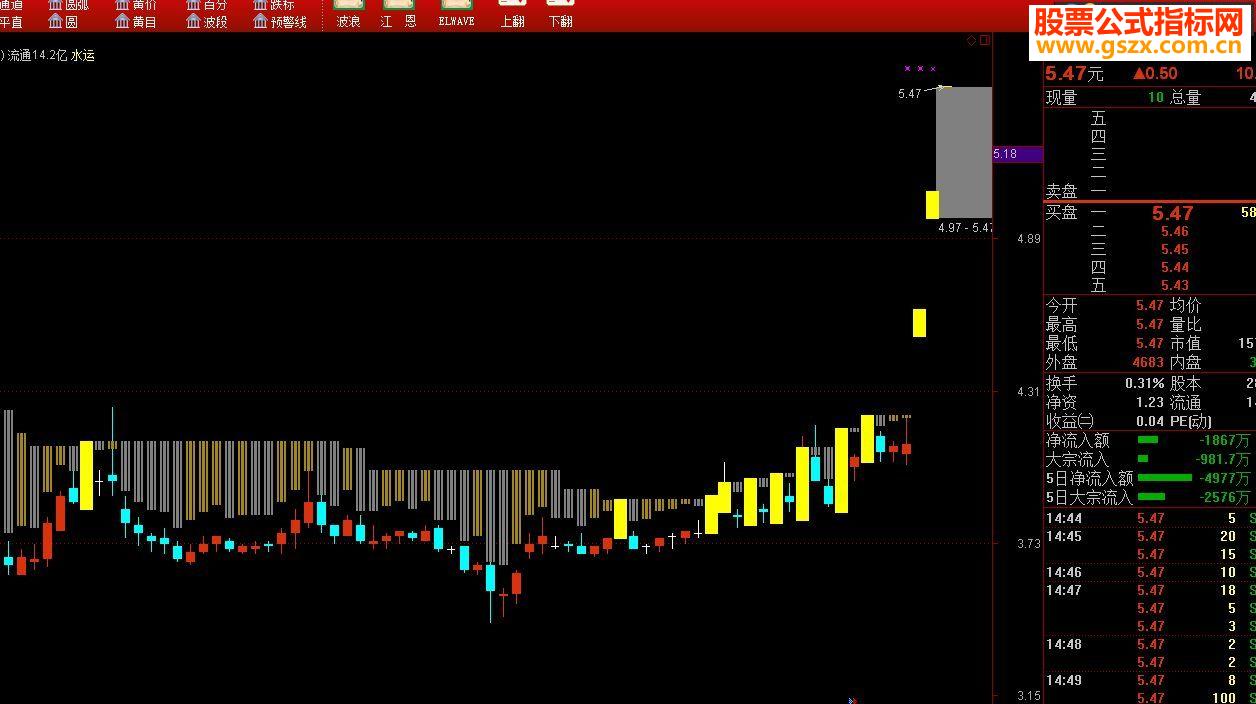1256x704 pixels.
Task: Click the 内盘 label
Action: [x=1185, y=362]
